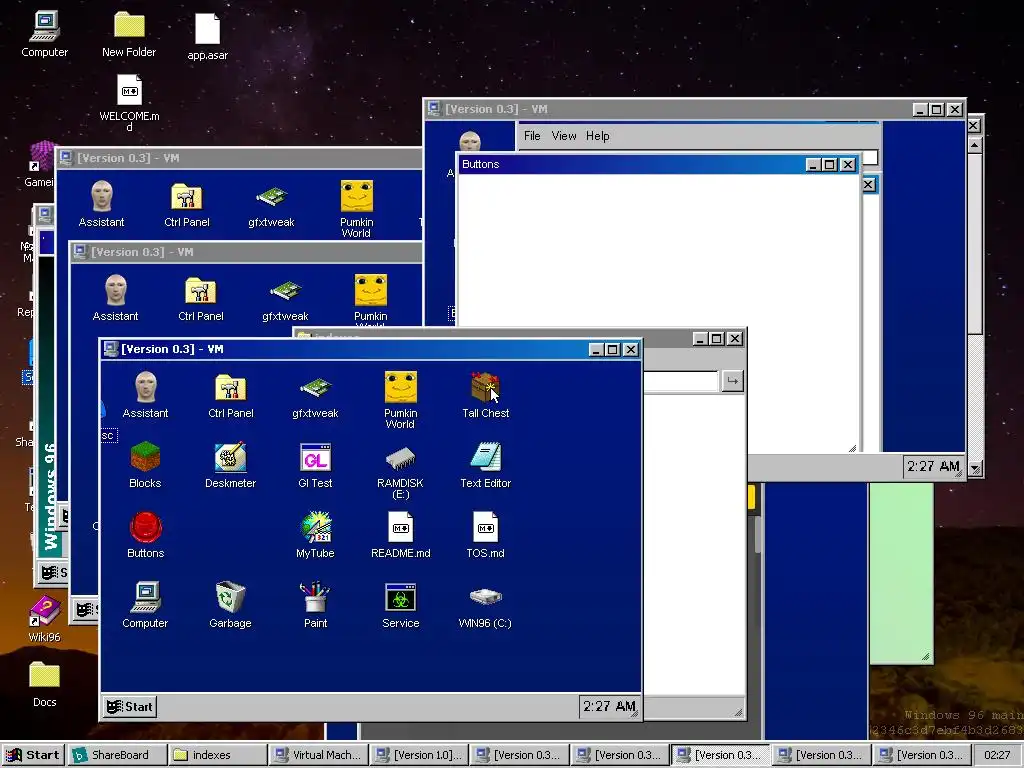Maximize the Buttons window
The height and width of the screenshot is (768, 1024).
click(x=829, y=165)
